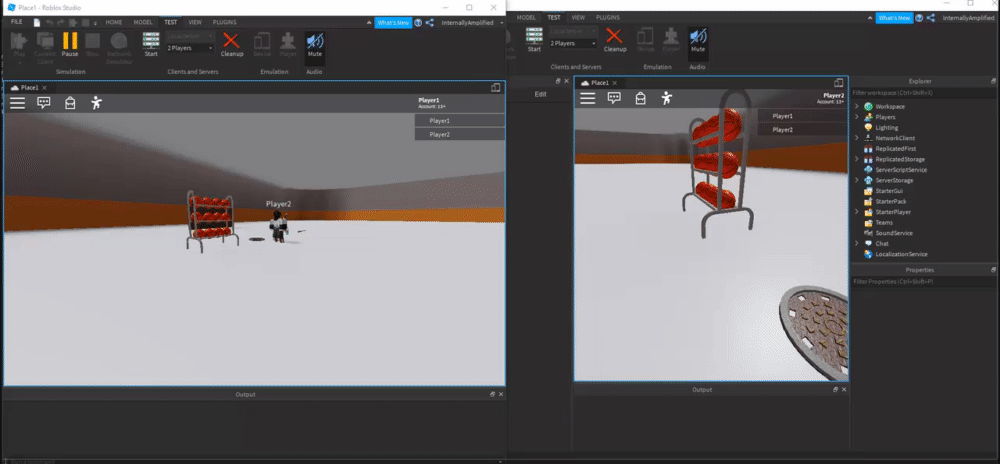Open the hamburger menu in right game view

point(587,98)
